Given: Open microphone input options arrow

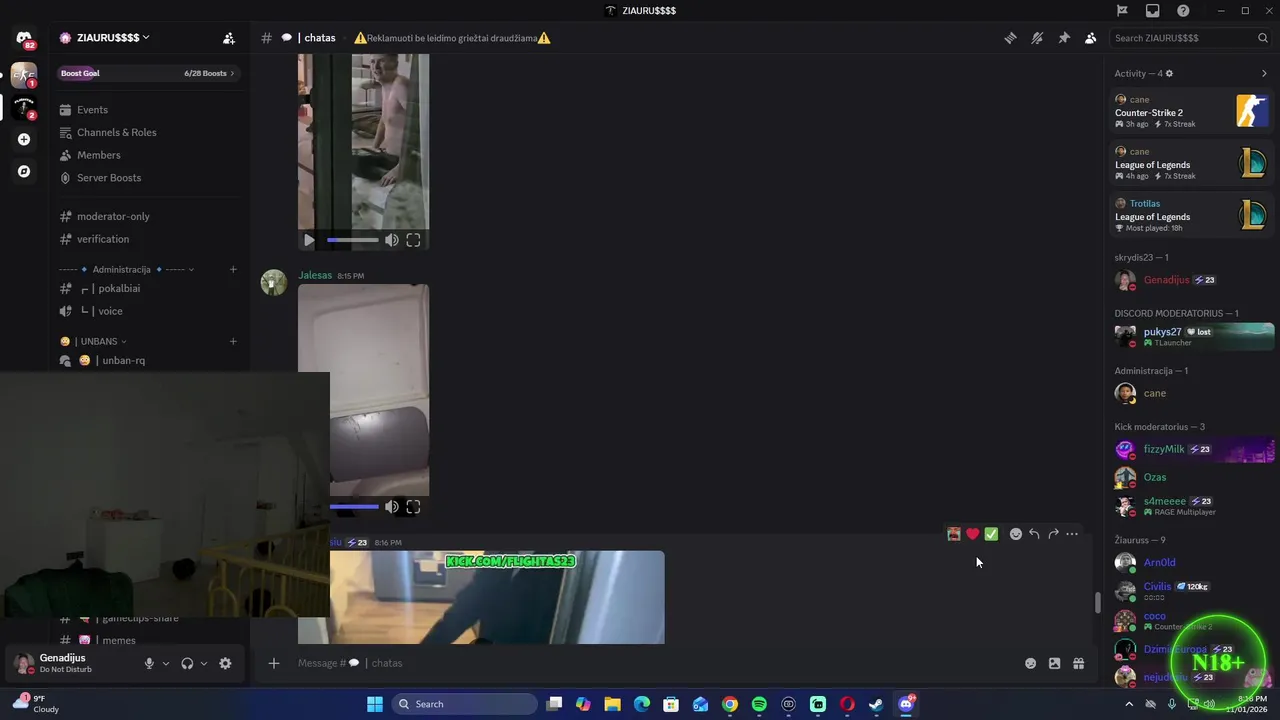Looking at the screenshot, I should pyautogui.click(x=166, y=663).
